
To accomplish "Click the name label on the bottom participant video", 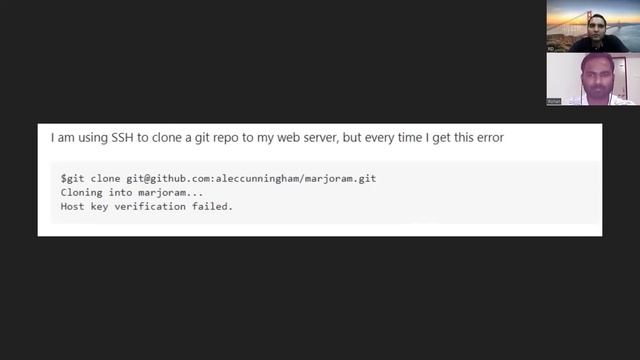I will click(554, 101).
